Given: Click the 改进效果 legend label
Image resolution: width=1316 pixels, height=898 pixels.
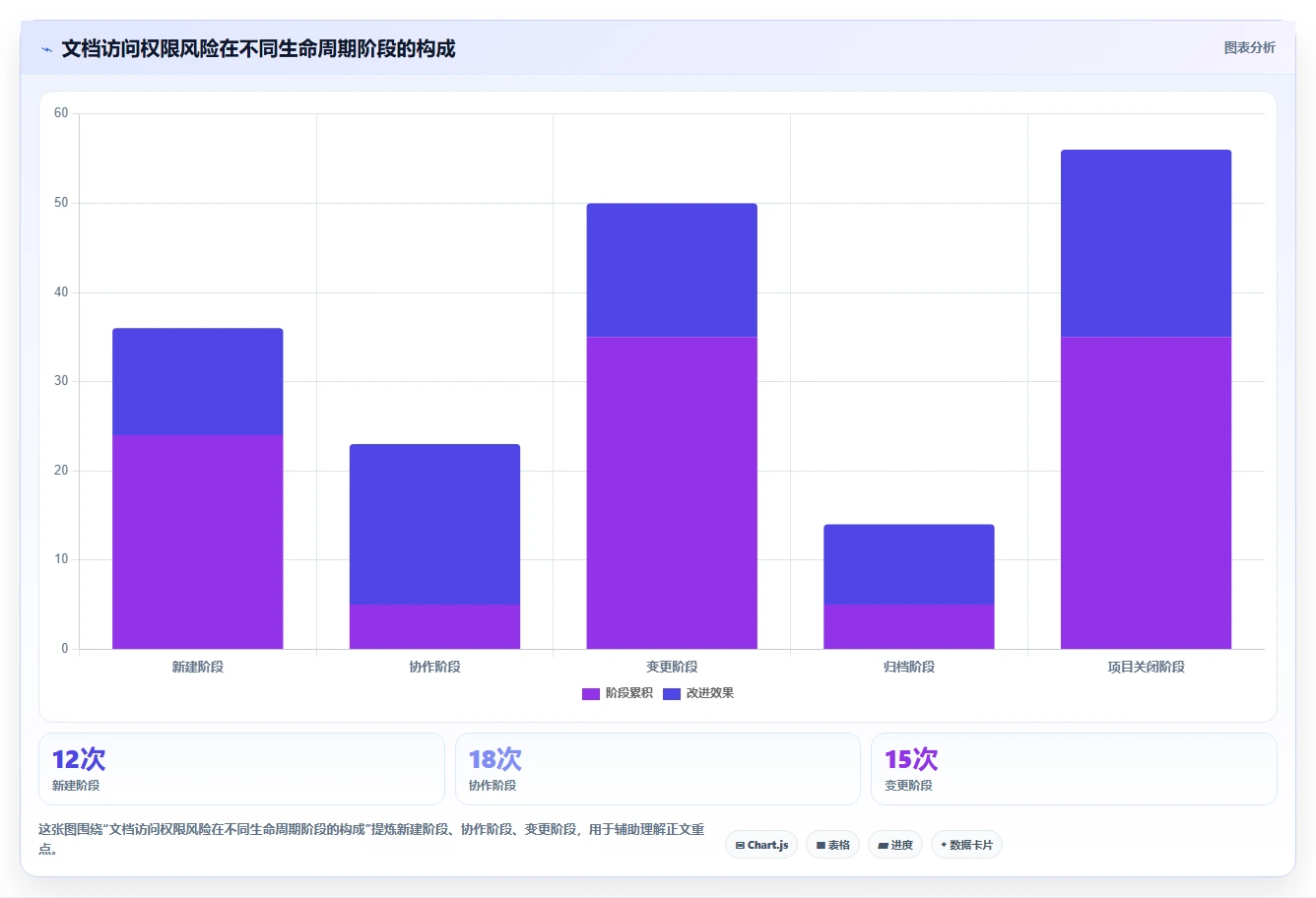Looking at the screenshot, I should point(710,693).
